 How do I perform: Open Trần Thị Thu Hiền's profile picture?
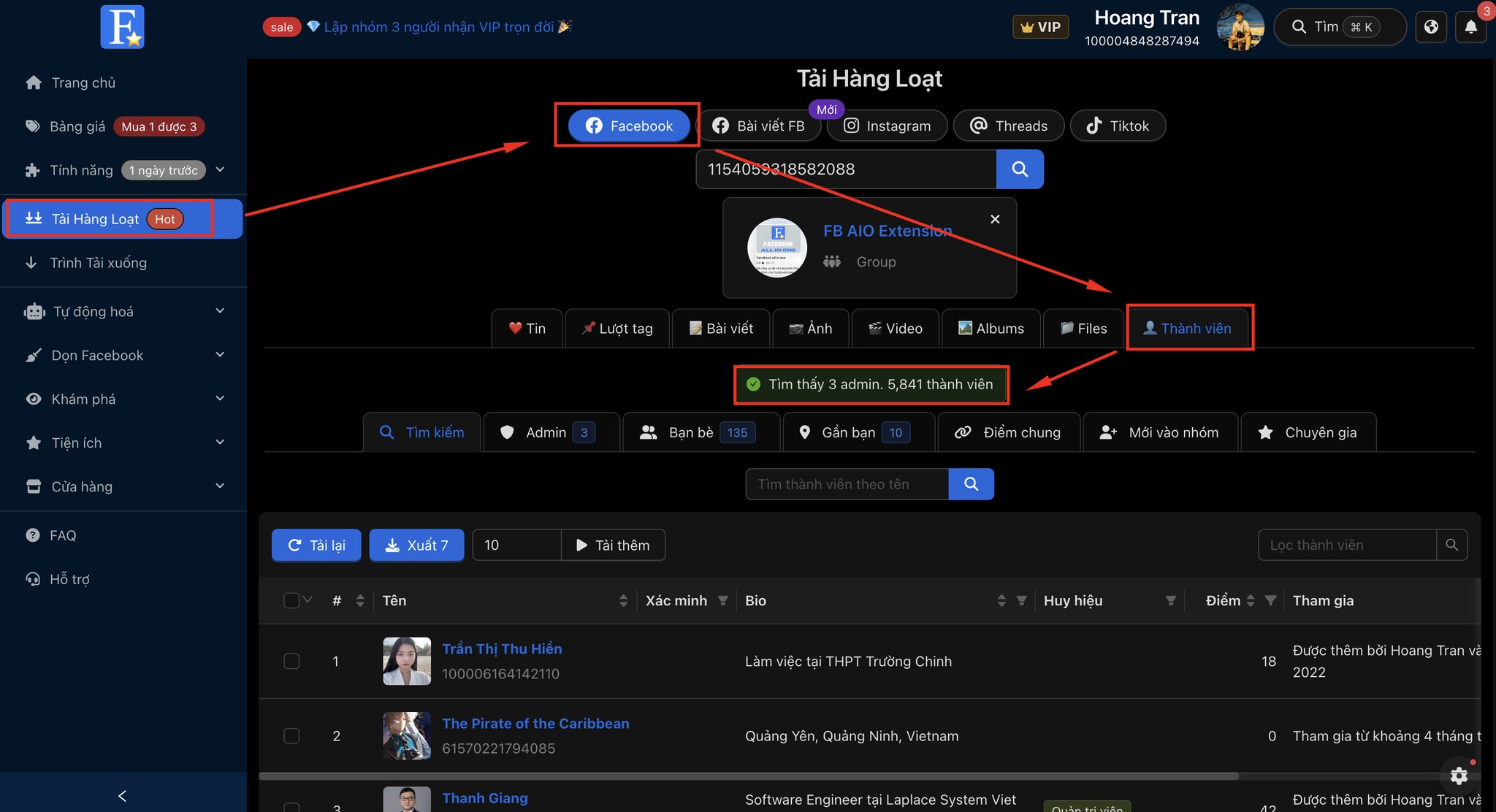pyautogui.click(x=407, y=661)
